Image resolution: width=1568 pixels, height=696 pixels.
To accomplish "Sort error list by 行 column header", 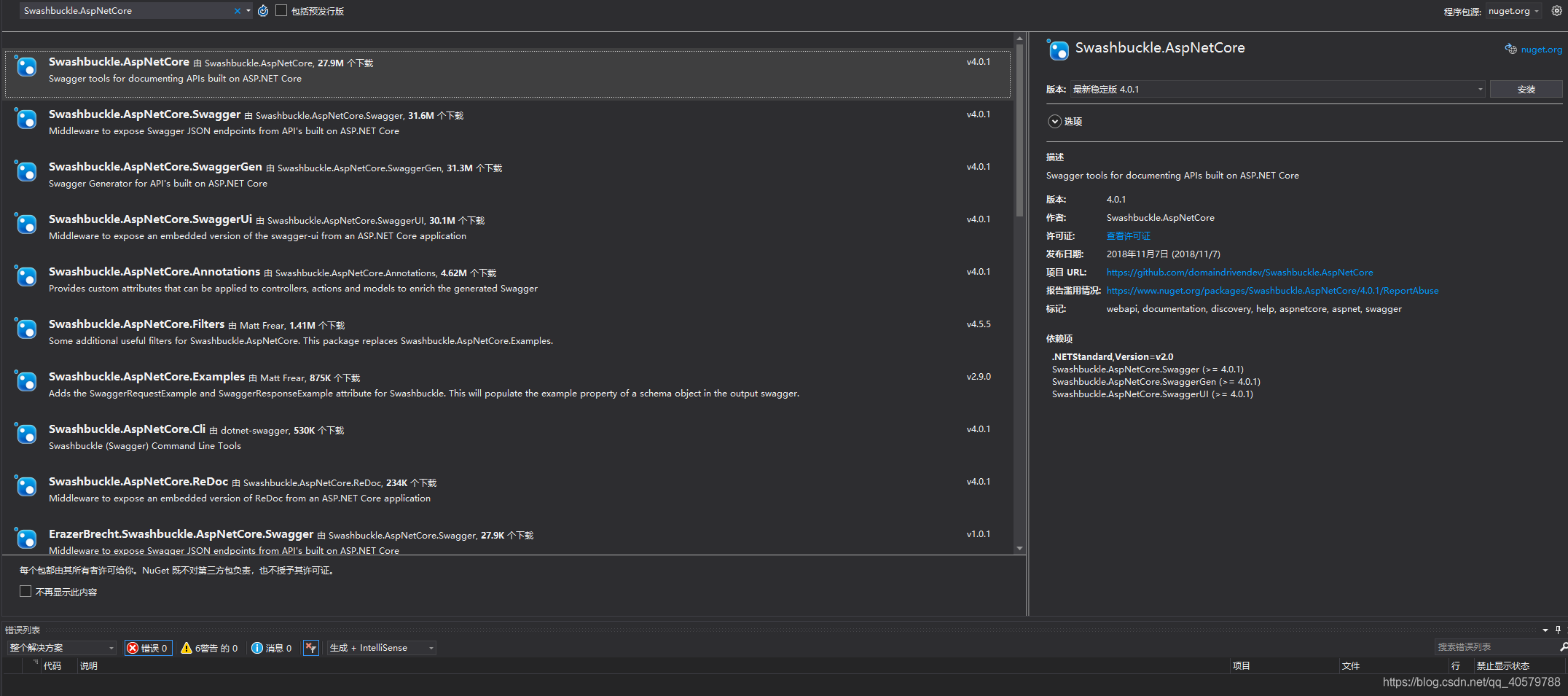I will click(x=1456, y=666).
